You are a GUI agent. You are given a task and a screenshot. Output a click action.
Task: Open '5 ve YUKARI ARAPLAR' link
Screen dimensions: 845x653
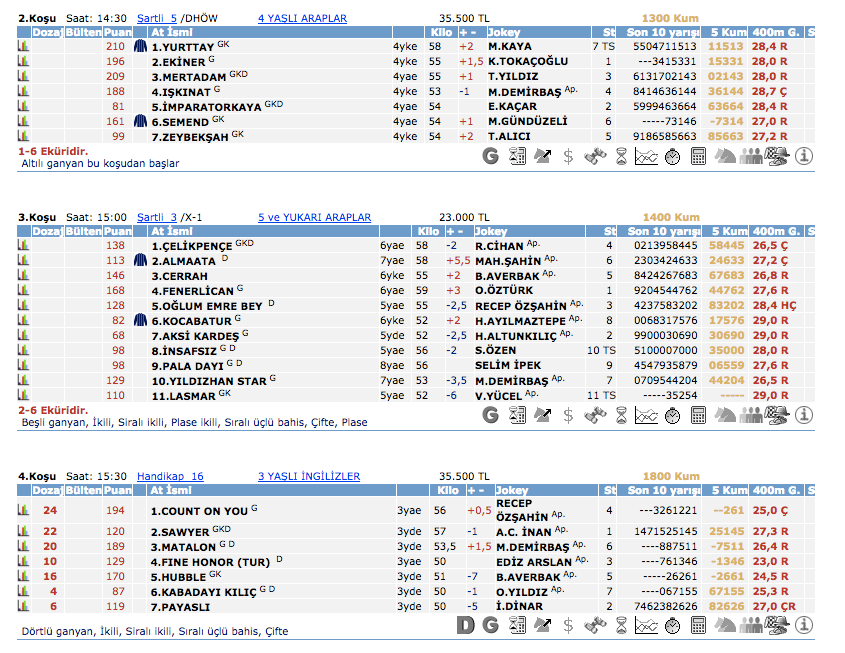point(314,217)
